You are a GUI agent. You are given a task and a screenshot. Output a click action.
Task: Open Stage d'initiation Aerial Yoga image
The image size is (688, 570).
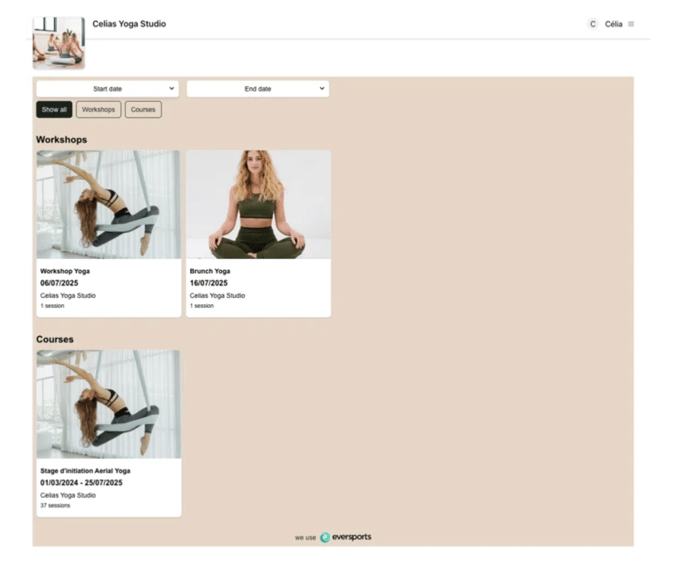point(109,404)
